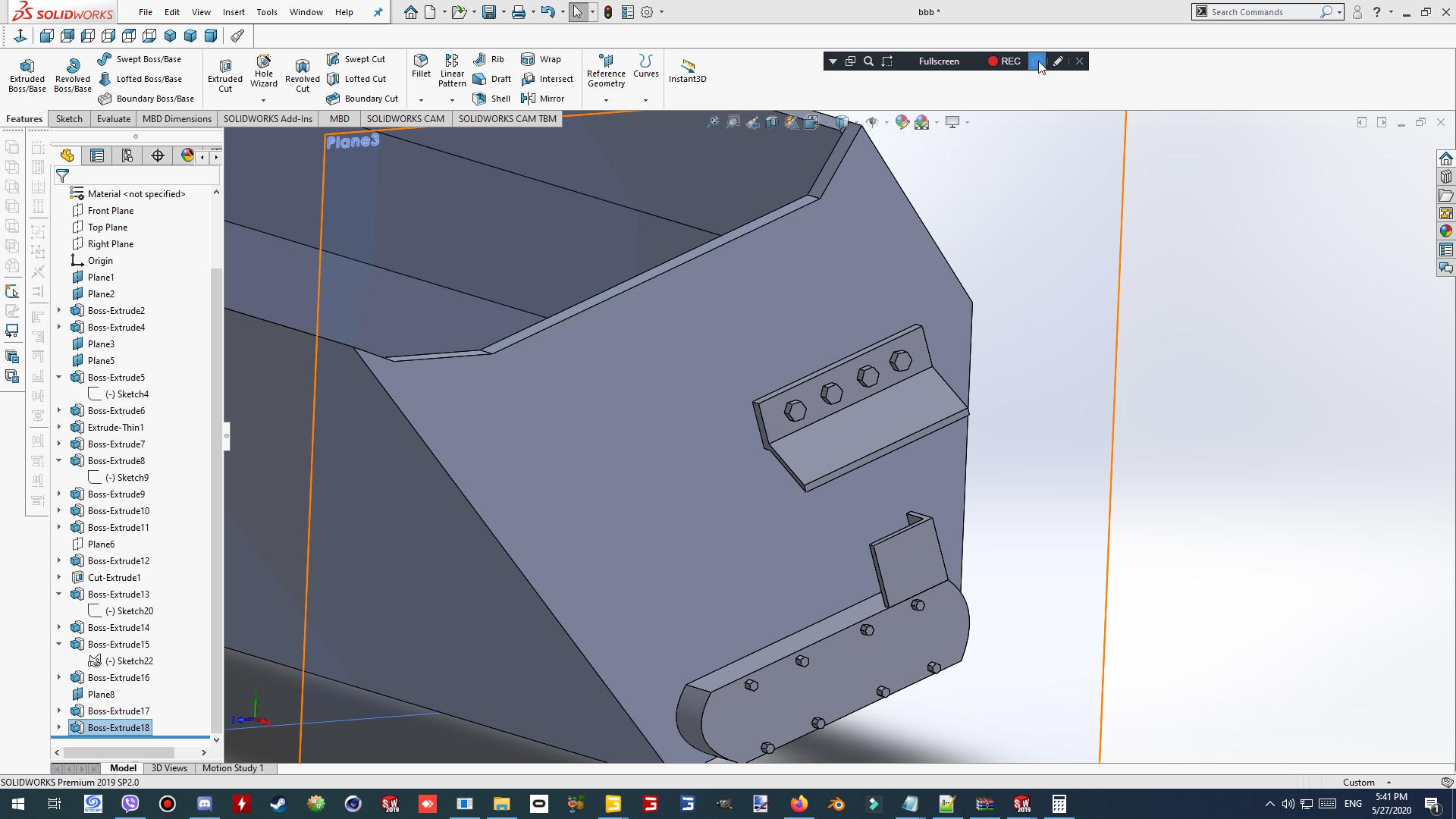This screenshot has width=1456, height=819.
Task: Toggle Instant3D mode
Action: click(x=688, y=71)
